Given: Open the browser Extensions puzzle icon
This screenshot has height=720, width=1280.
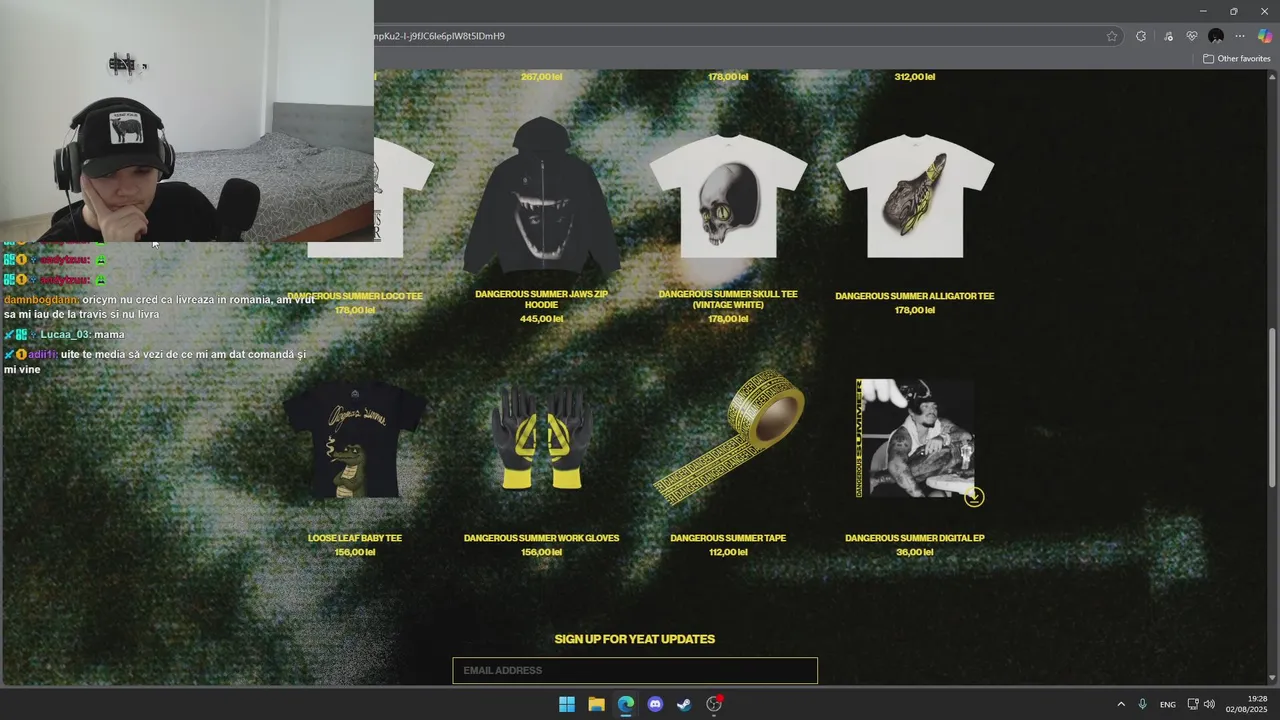Looking at the screenshot, I should (1141, 36).
